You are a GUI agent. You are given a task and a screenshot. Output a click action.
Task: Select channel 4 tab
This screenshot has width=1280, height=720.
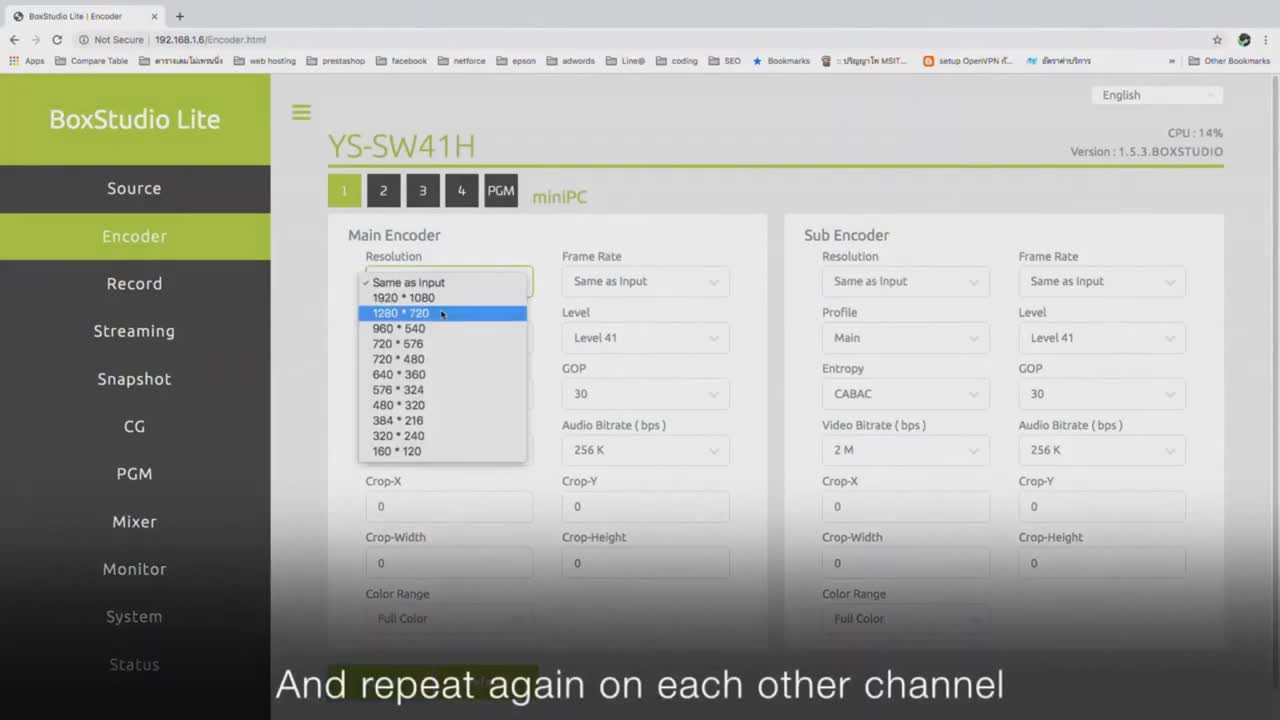coord(461,191)
